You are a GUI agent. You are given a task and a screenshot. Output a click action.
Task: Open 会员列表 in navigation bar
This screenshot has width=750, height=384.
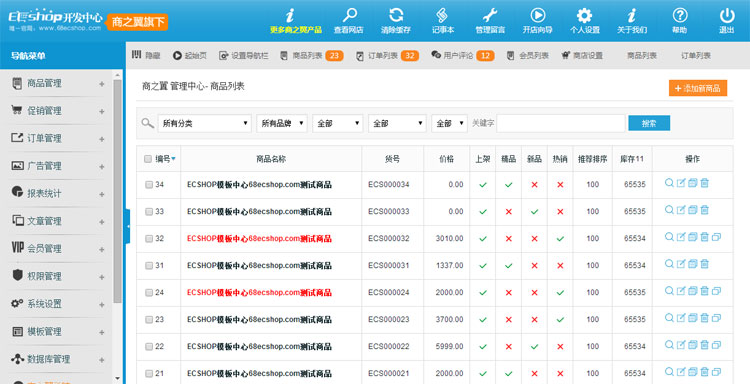coord(528,55)
